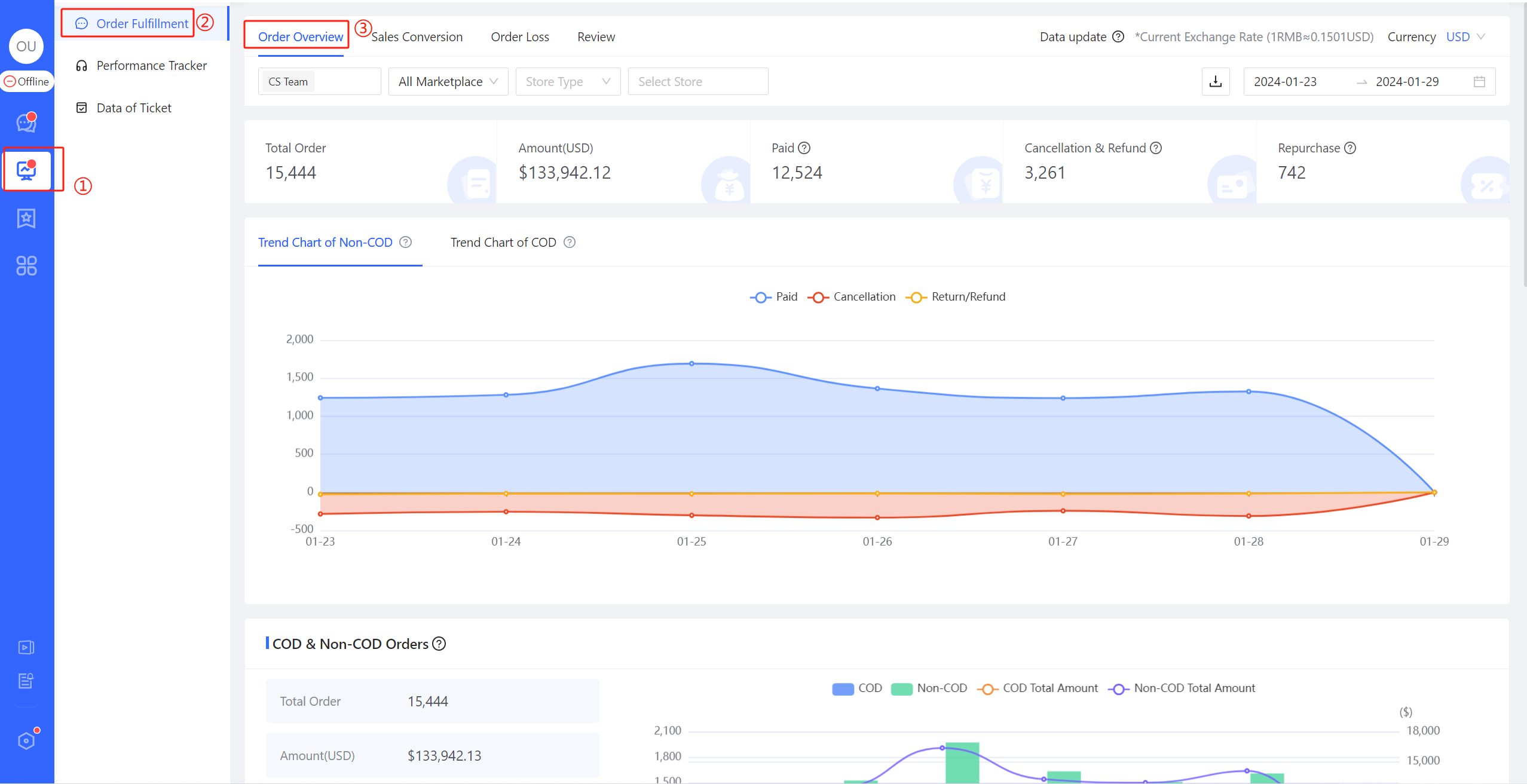This screenshot has width=1527, height=784.
Task: Open the settings hexagon sidebar icon
Action: click(x=26, y=740)
